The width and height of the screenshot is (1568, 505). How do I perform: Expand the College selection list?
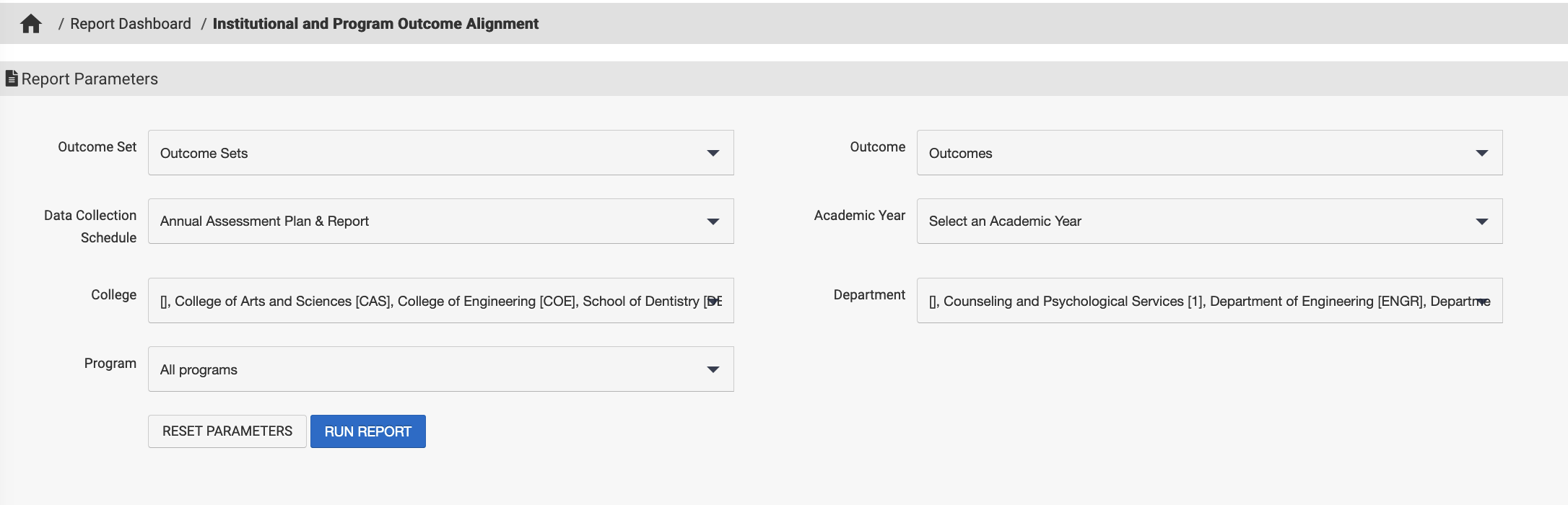(440, 301)
